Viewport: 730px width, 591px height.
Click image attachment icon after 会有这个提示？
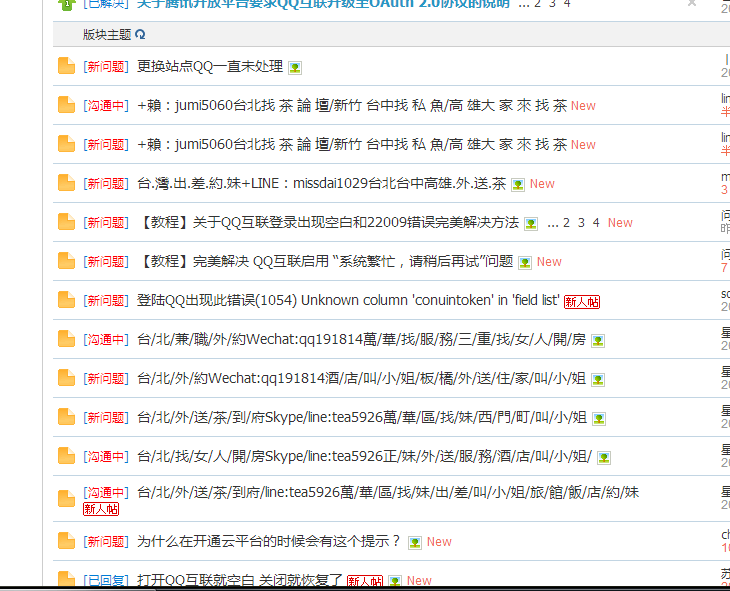click(x=415, y=543)
